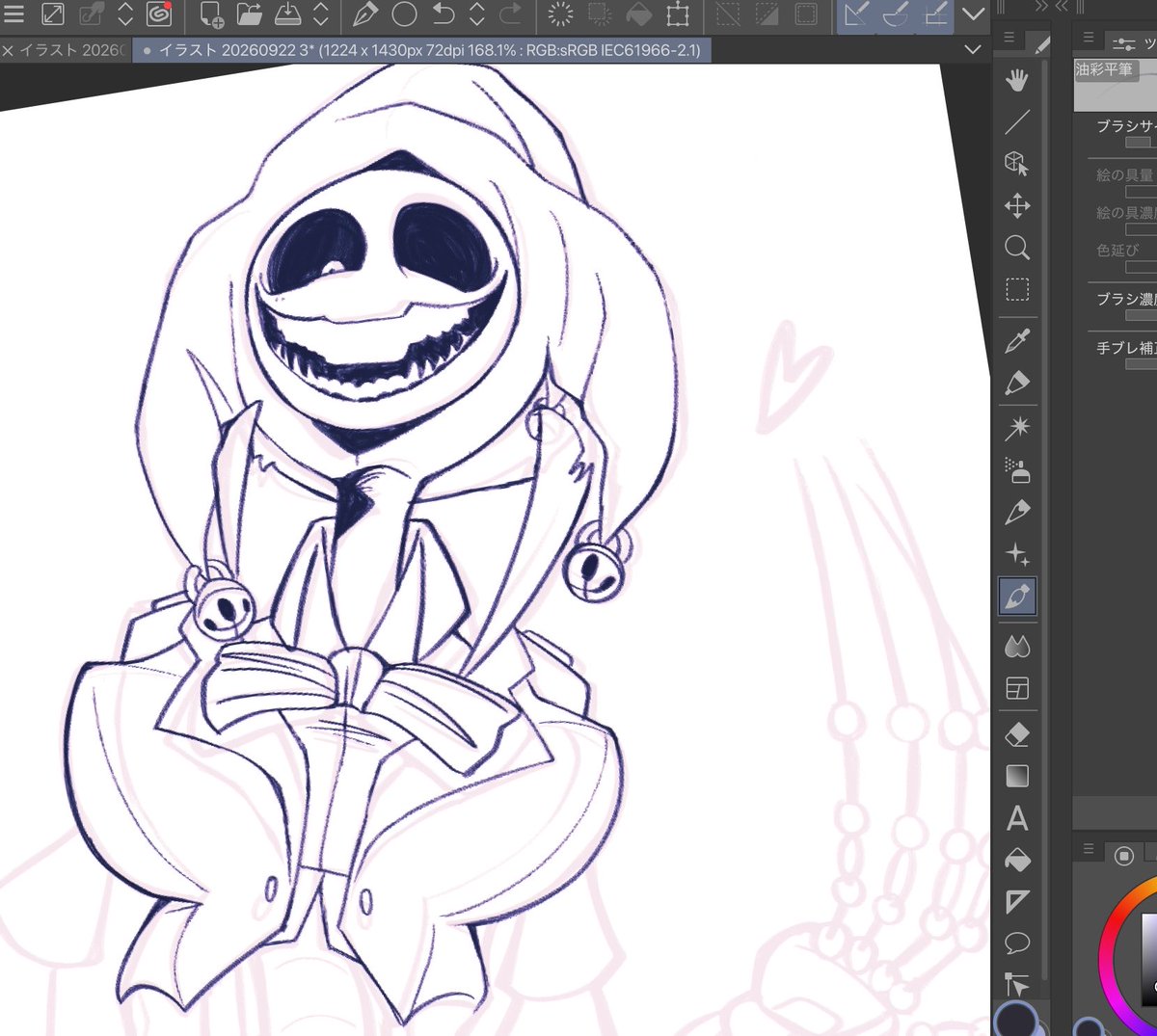
Task: Toggle the fullscreen canvas expand icon
Action: (x=52, y=14)
